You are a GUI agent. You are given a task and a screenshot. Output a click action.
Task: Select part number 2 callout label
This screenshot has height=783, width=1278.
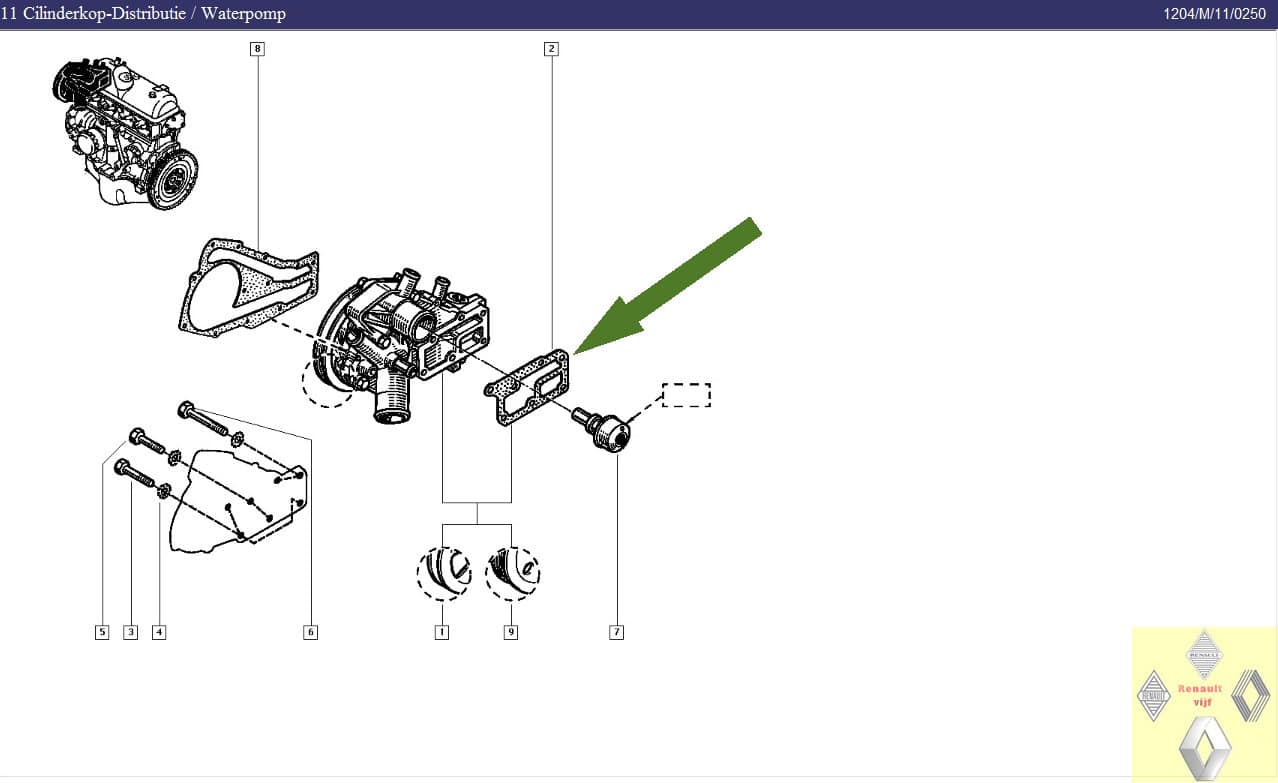[x=551, y=47]
